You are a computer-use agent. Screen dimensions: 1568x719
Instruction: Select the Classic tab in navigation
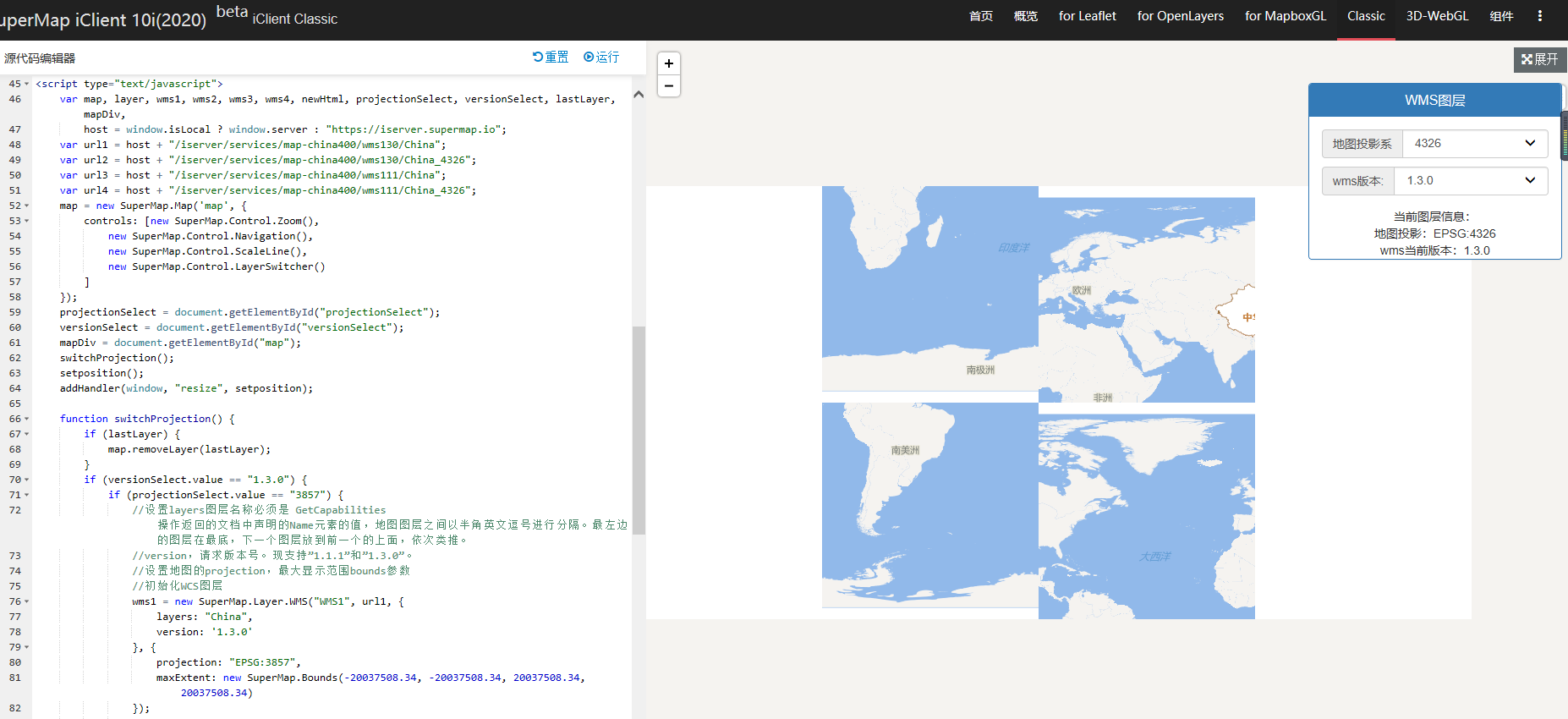(x=1366, y=16)
